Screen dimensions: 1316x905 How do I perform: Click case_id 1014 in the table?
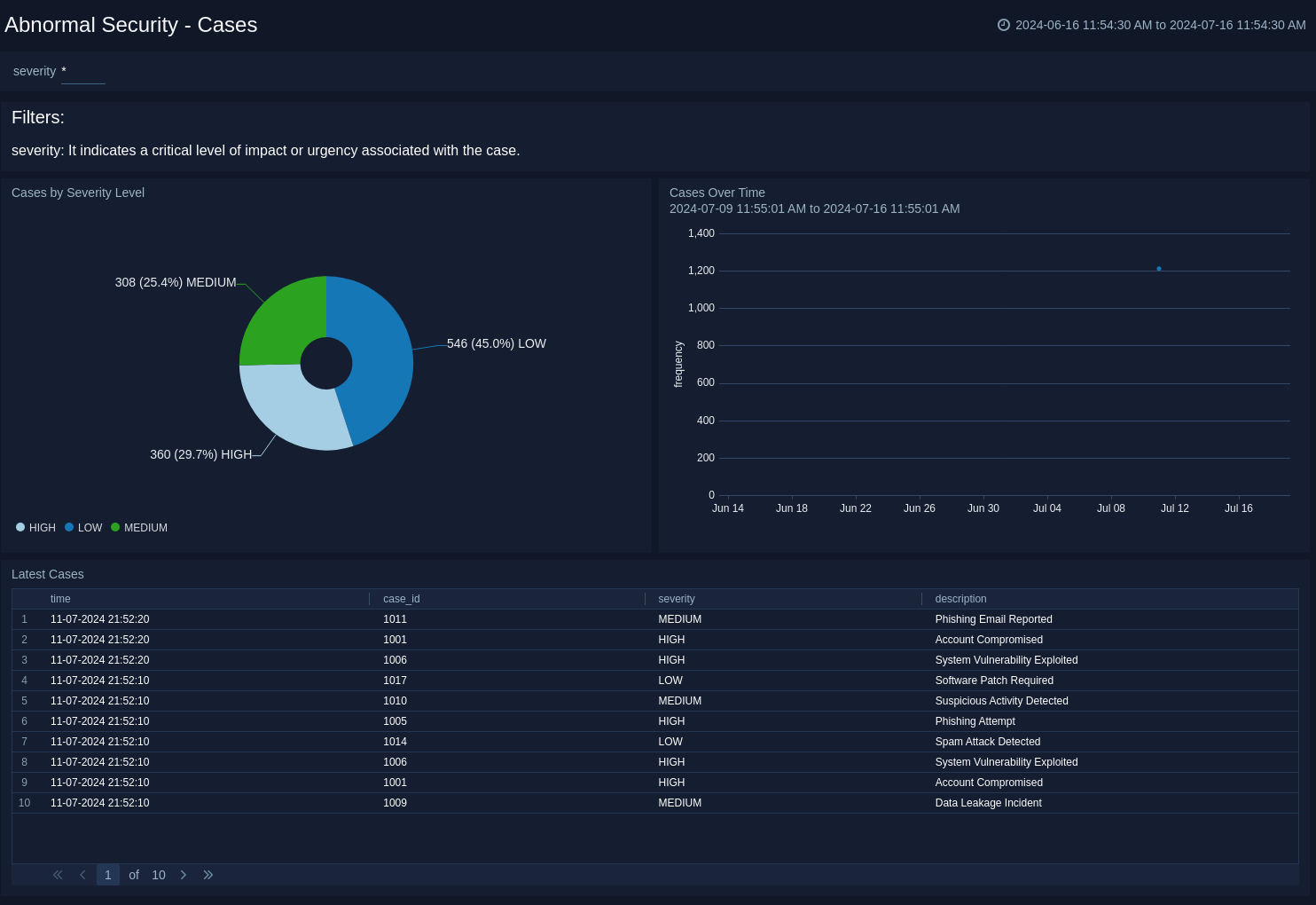point(395,742)
